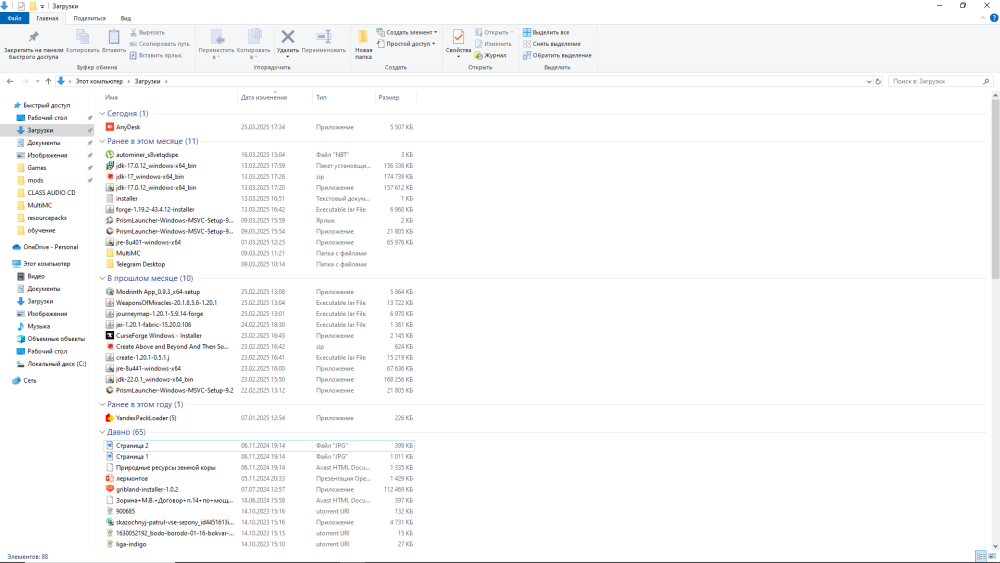Open the Open (Открыть) ribbon dropdown
The image size is (1000, 563).
coord(494,32)
